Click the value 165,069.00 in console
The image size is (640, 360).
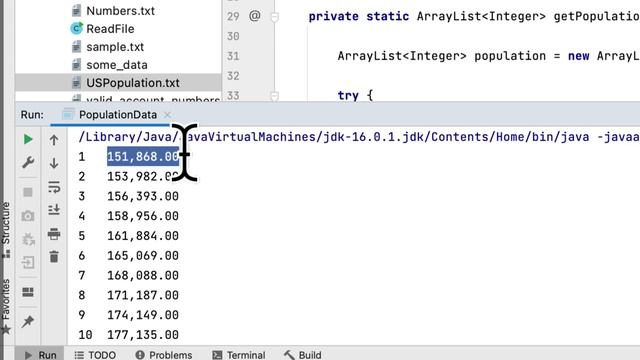143,256
